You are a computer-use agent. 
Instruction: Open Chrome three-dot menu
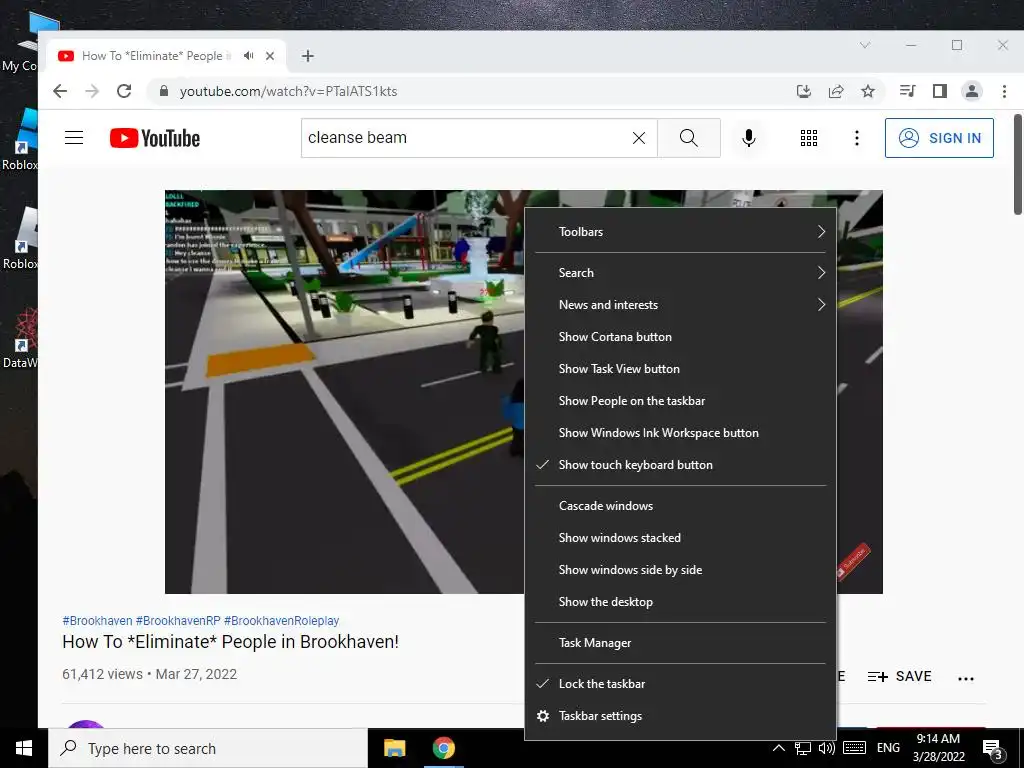pyautogui.click(x=1004, y=91)
